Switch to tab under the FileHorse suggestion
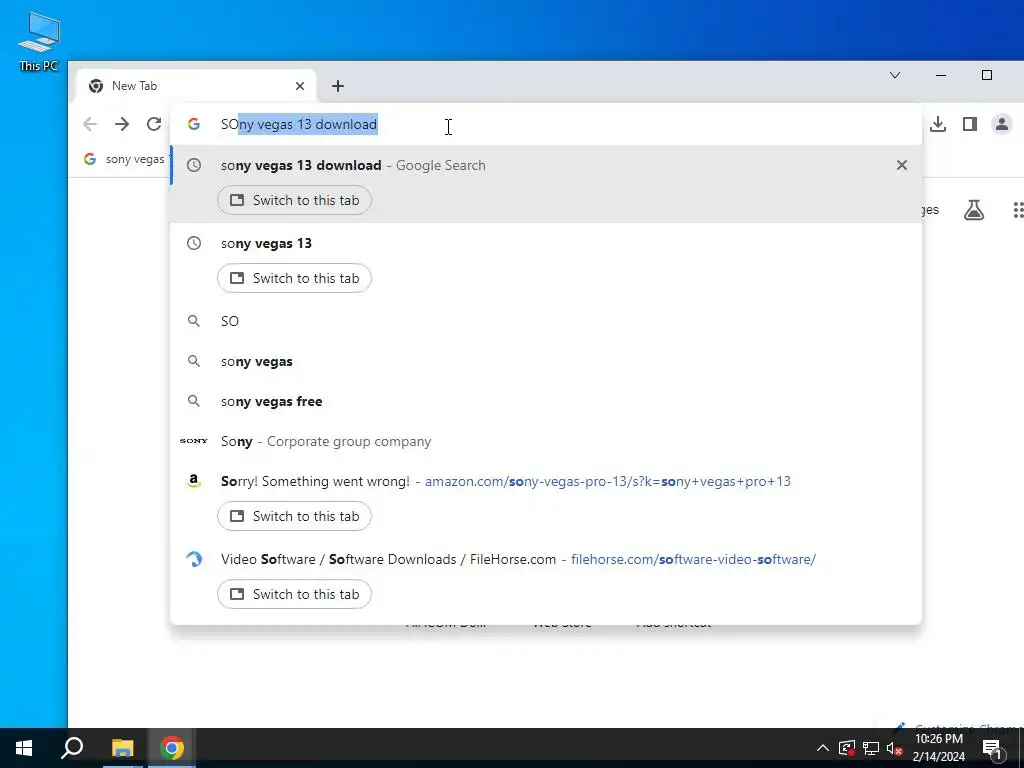Image resolution: width=1024 pixels, height=768 pixels. point(295,594)
